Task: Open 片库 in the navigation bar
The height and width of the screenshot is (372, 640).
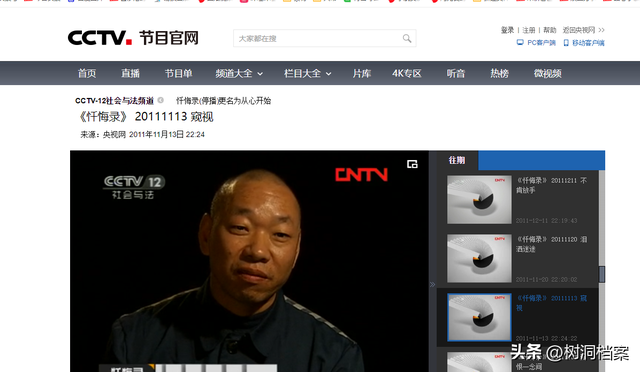Action: (362, 74)
